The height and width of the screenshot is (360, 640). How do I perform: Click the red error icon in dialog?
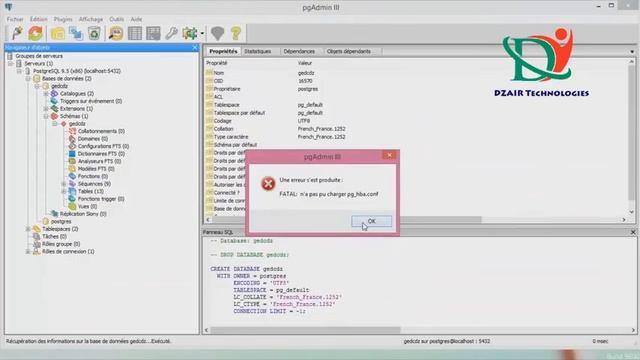click(268, 184)
